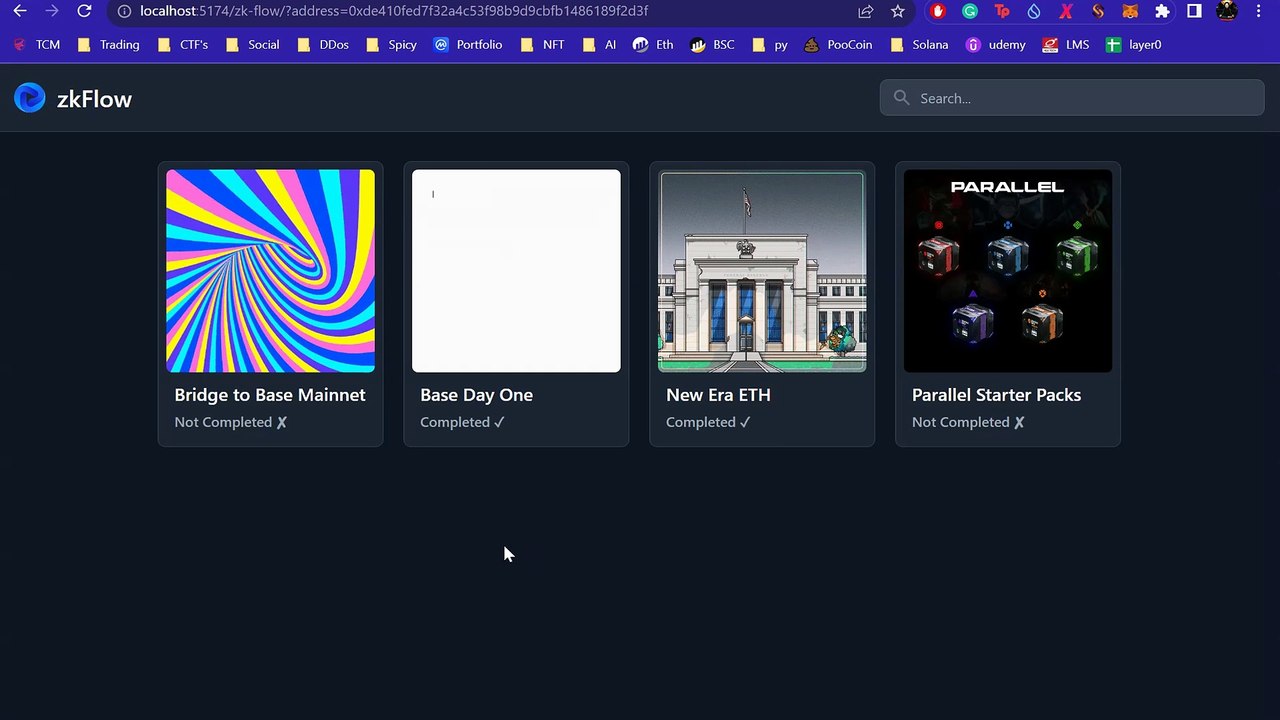Open the browser profile avatar
This screenshot has width=1280, height=720.
[1226, 11]
